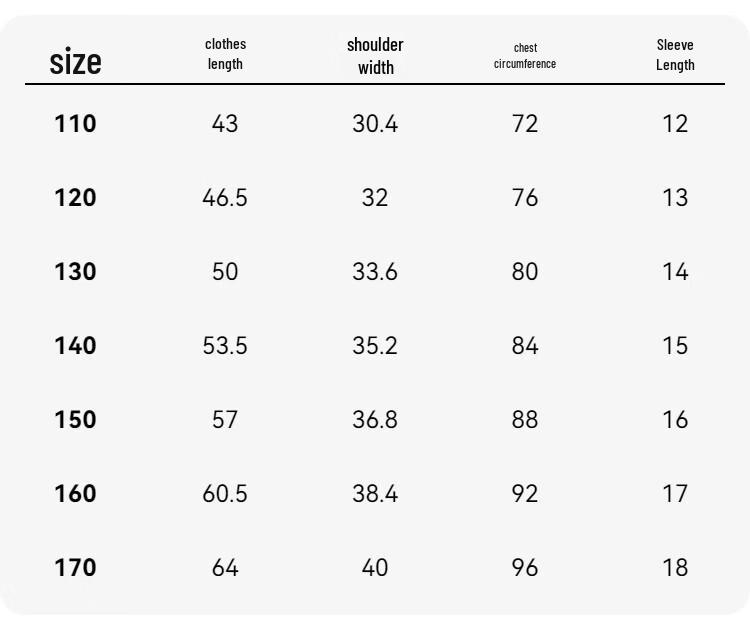The height and width of the screenshot is (629, 750).
Task: Click size 140 row label
Action: coord(76,345)
